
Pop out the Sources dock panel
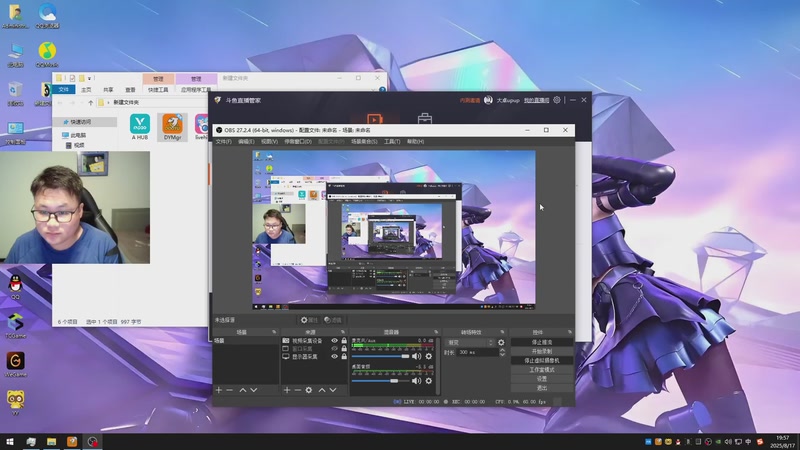pyautogui.click(x=343, y=332)
